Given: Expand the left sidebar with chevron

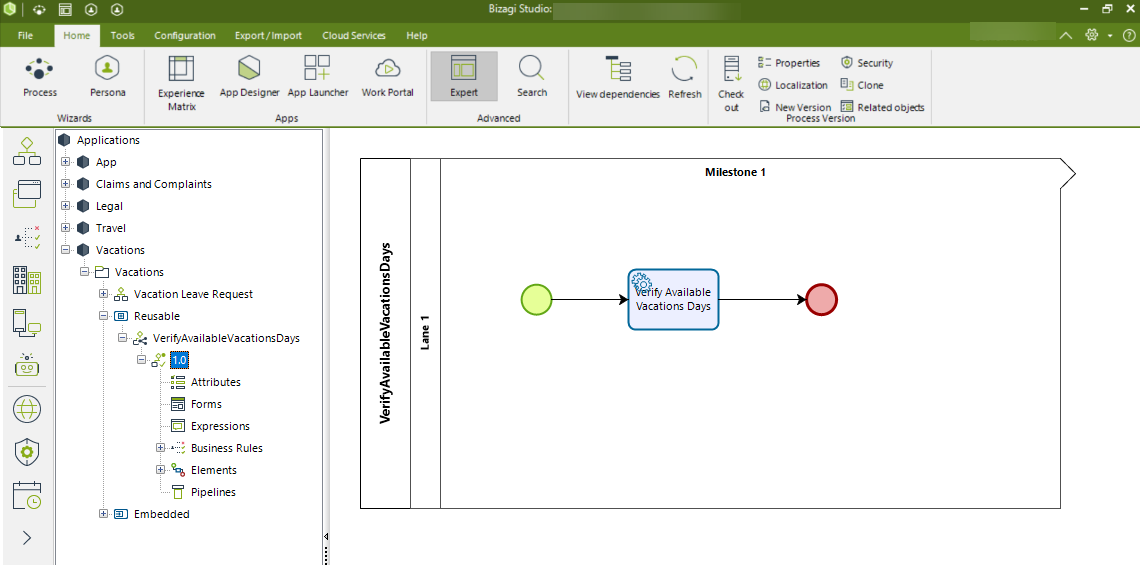Looking at the screenshot, I should click(x=28, y=538).
